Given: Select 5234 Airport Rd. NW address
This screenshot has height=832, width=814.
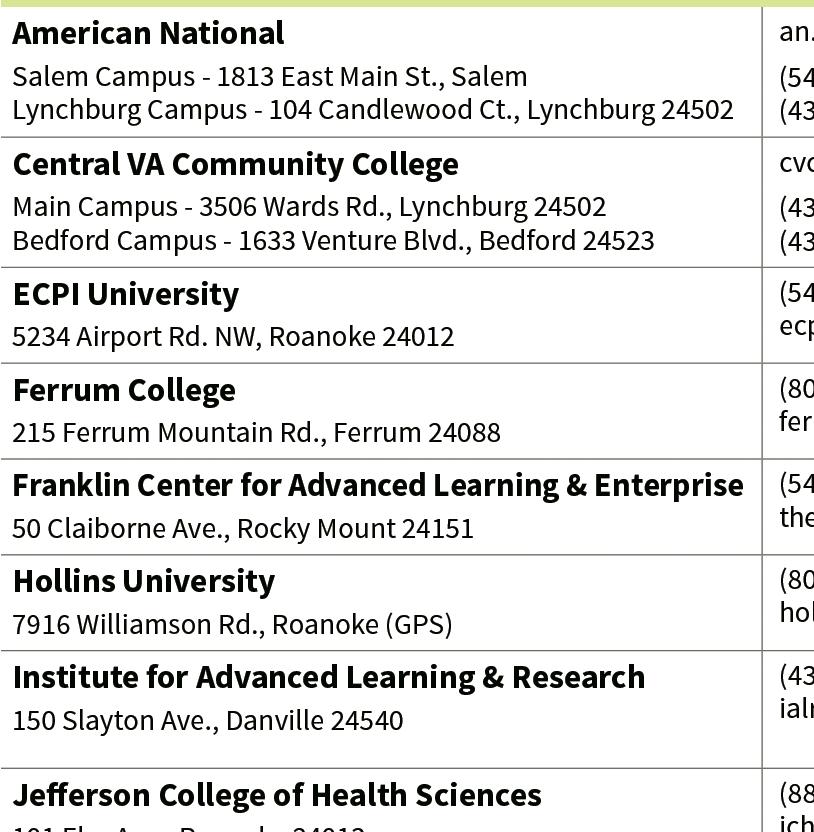Looking at the screenshot, I should (x=233, y=337).
